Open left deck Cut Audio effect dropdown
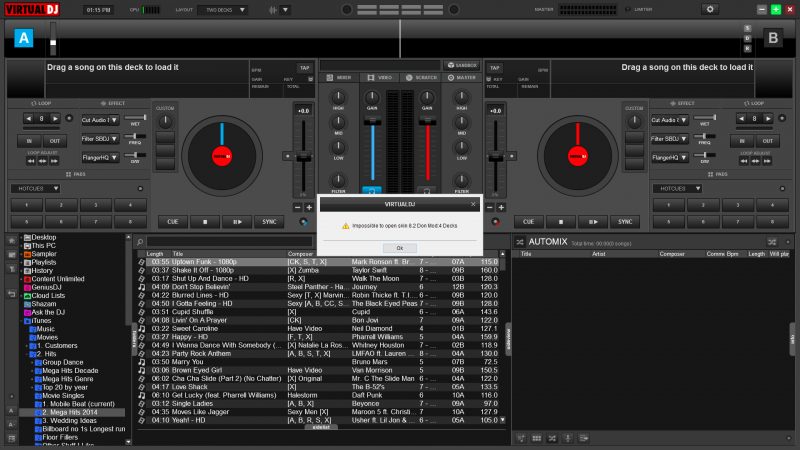 coord(100,120)
